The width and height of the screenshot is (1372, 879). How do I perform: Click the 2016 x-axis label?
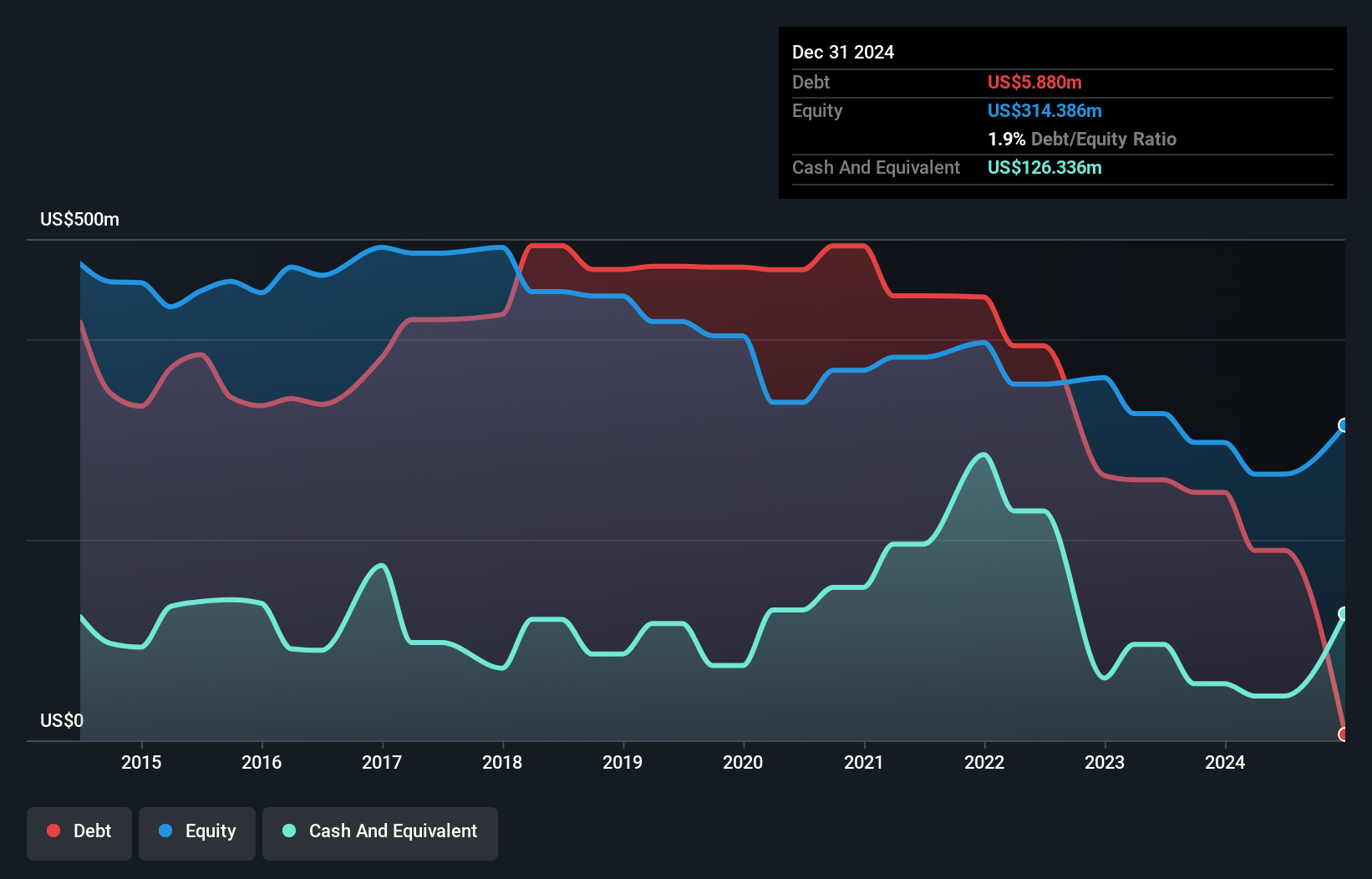(262, 762)
